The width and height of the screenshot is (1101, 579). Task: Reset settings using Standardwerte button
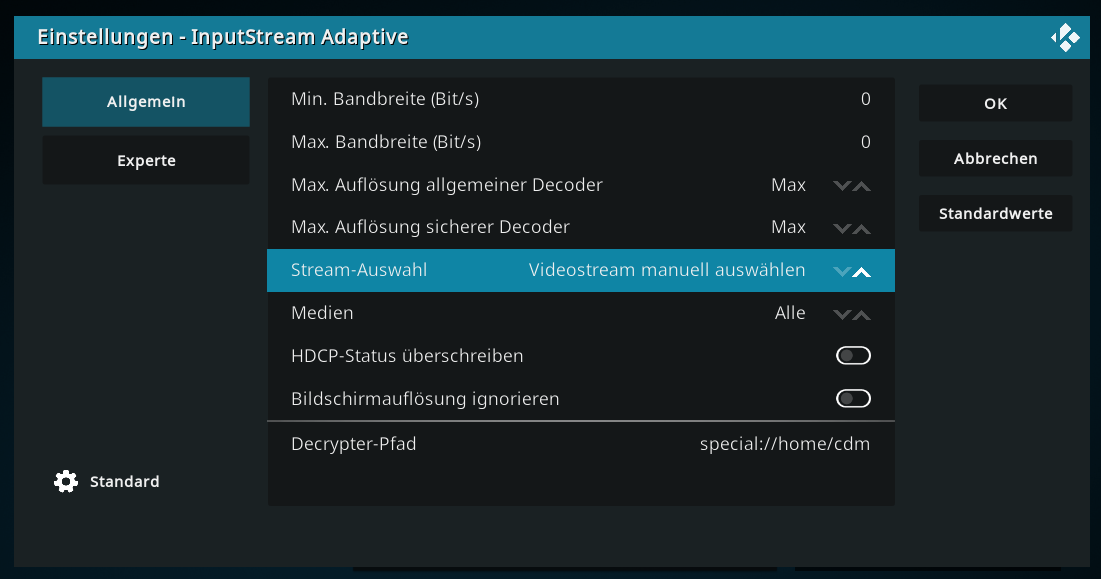996,213
